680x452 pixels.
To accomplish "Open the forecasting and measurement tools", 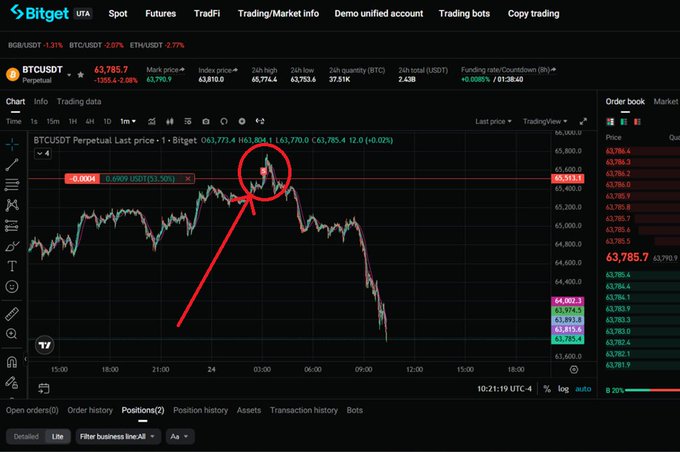I will click(x=12, y=226).
